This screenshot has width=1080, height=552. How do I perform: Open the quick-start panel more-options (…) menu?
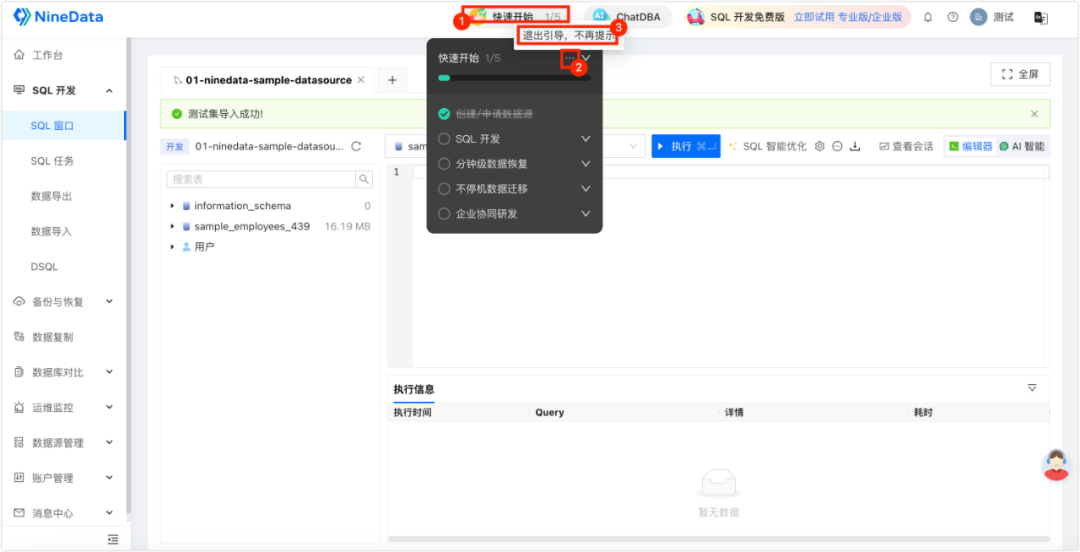click(x=569, y=59)
